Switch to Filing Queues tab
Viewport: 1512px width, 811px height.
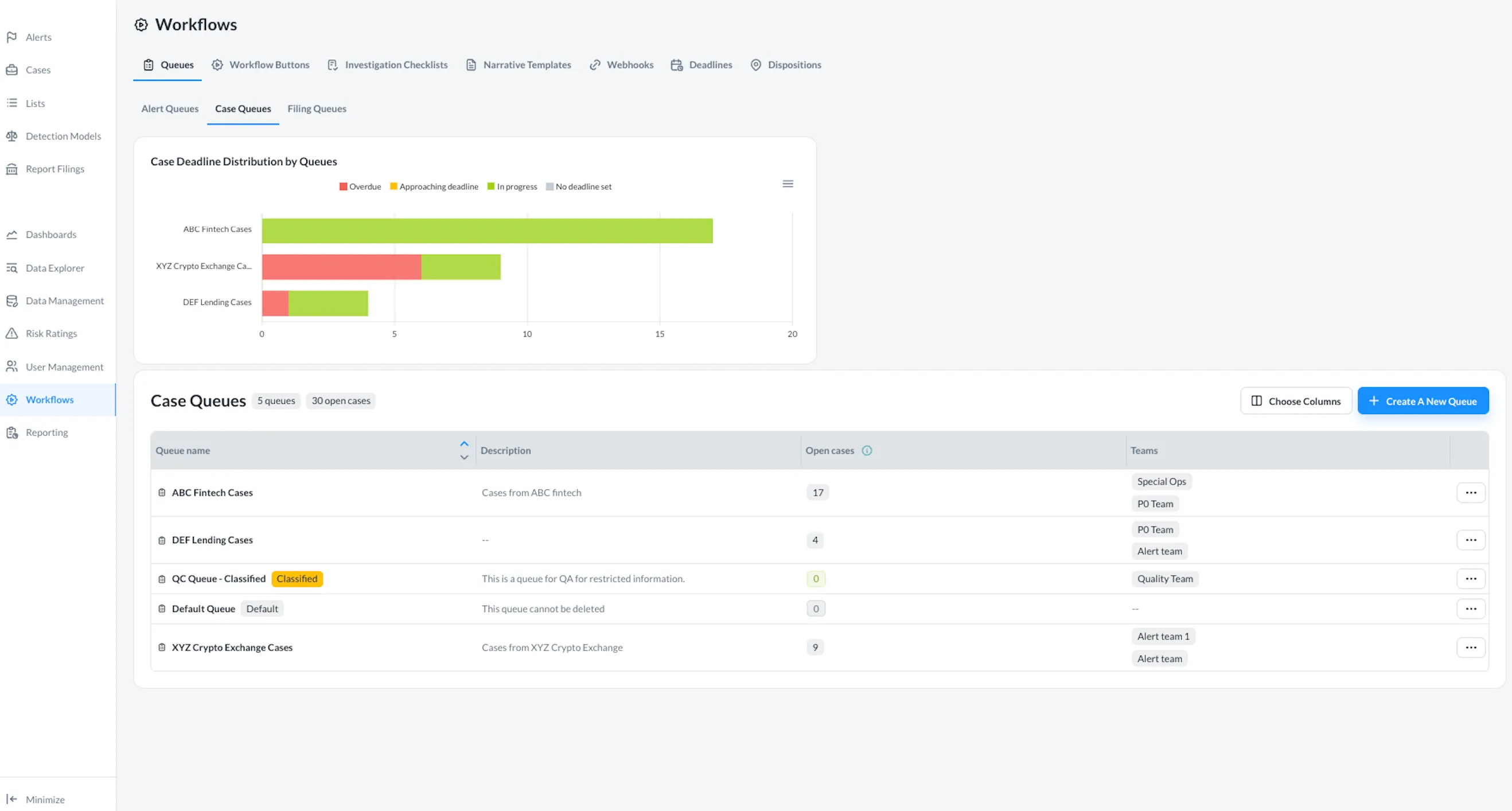pyautogui.click(x=317, y=108)
